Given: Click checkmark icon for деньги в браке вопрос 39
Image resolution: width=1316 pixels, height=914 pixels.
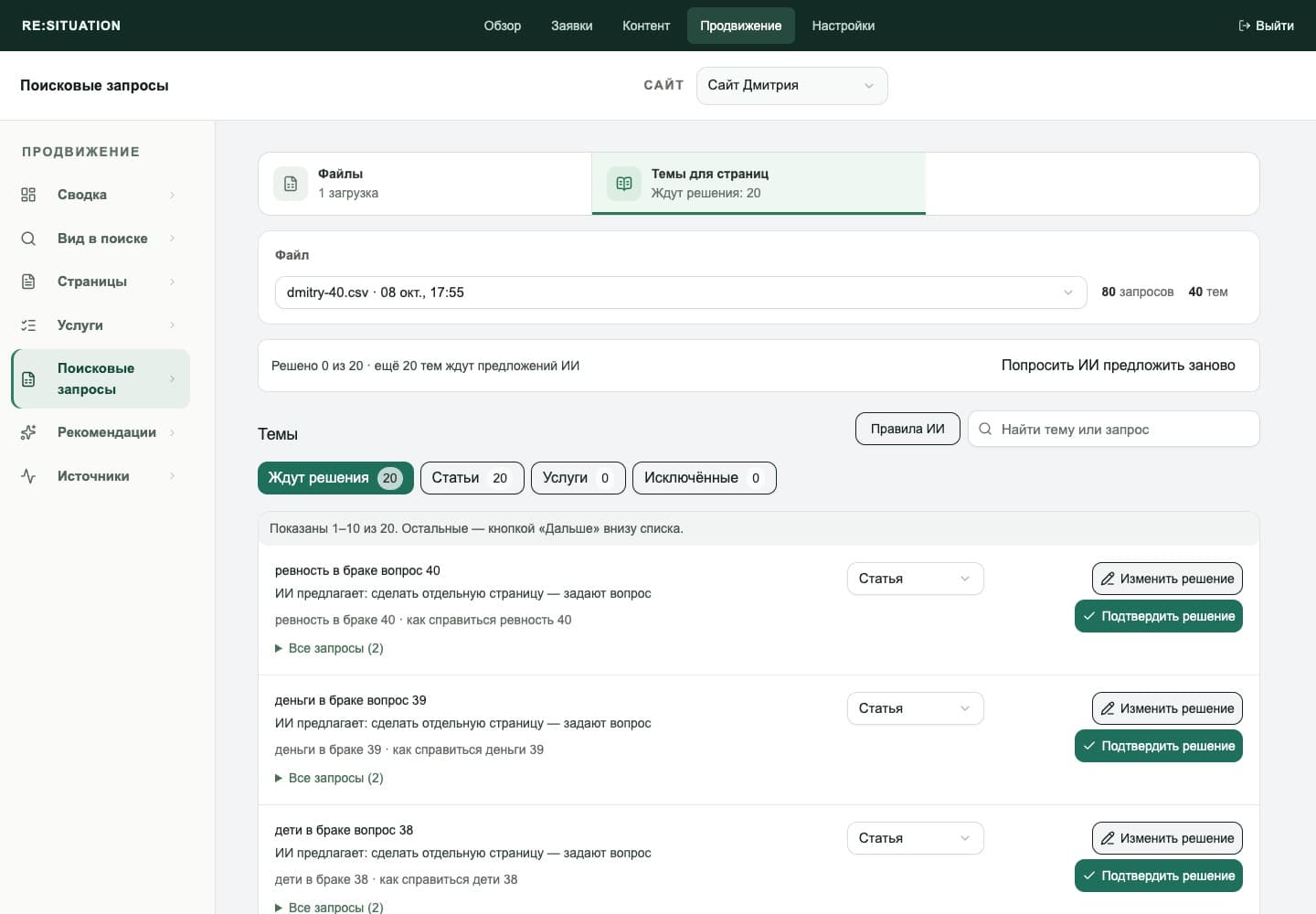Looking at the screenshot, I should (x=1089, y=746).
